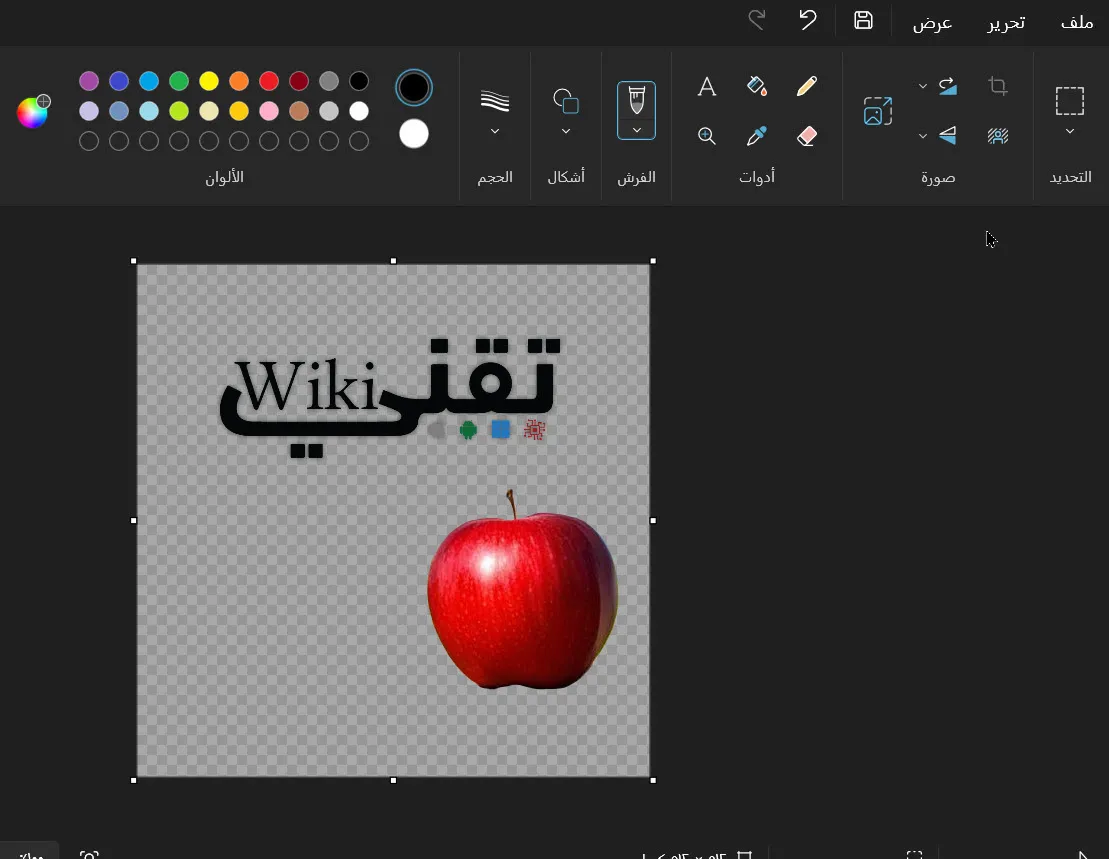This screenshot has width=1109, height=859.
Task: Pick the lime color swatch
Action: point(179,111)
